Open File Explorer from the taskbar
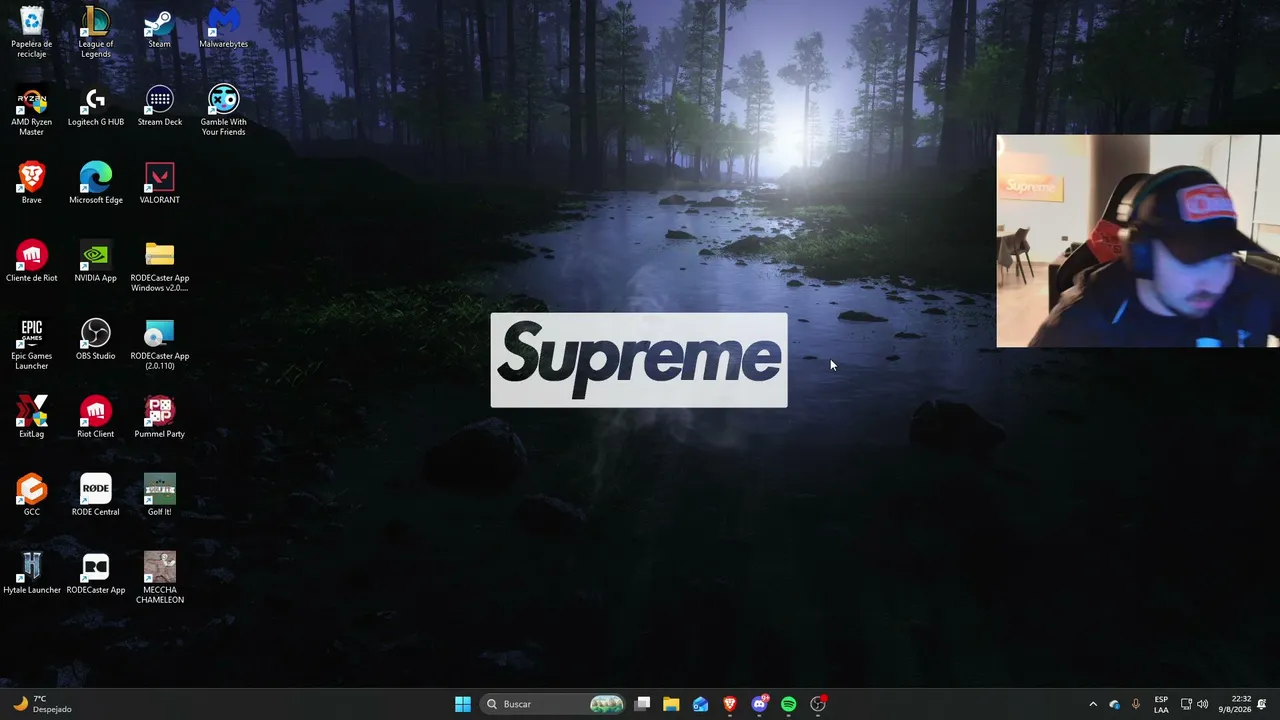The width and height of the screenshot is (1280, 720). [671, 704]
